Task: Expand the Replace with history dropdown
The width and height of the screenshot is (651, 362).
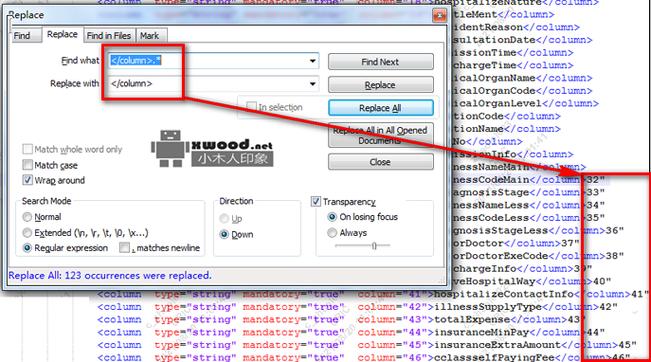Action: tap(312, 83)
